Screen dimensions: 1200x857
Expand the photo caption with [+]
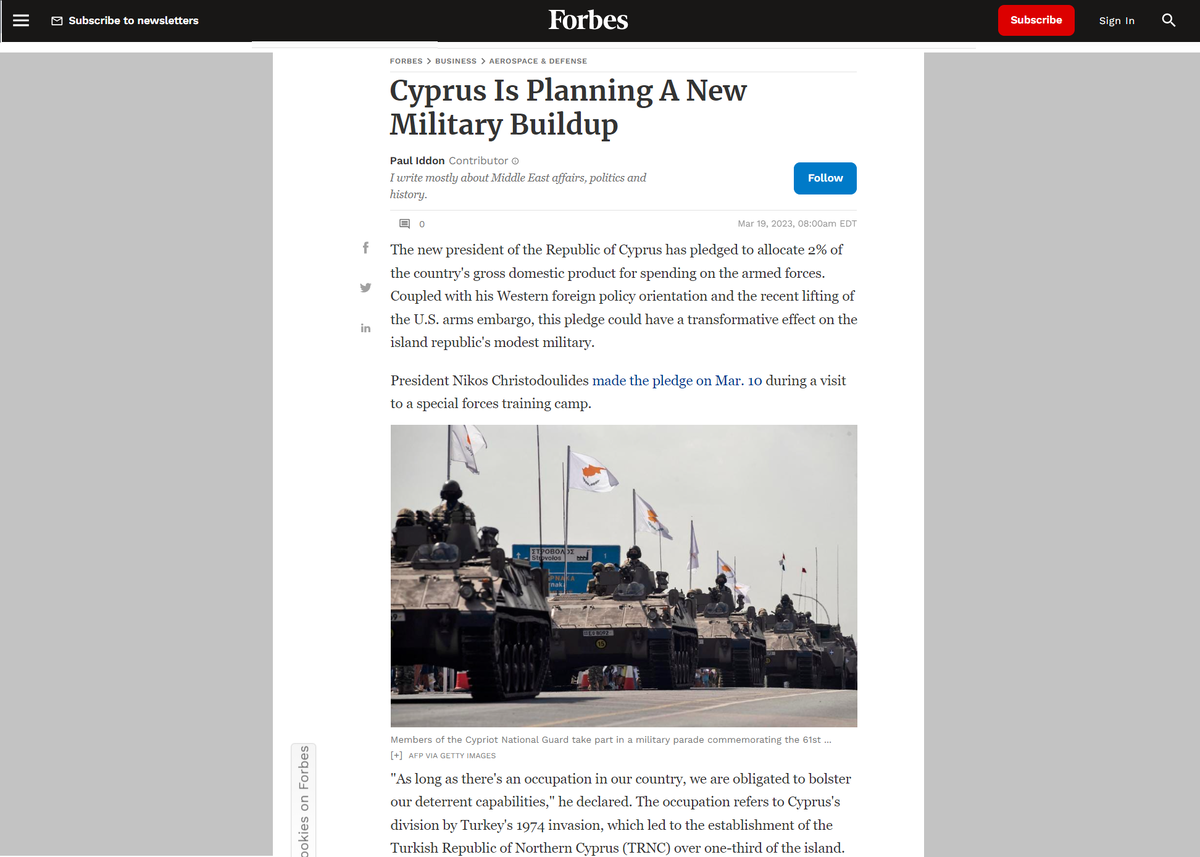[396, 756]
